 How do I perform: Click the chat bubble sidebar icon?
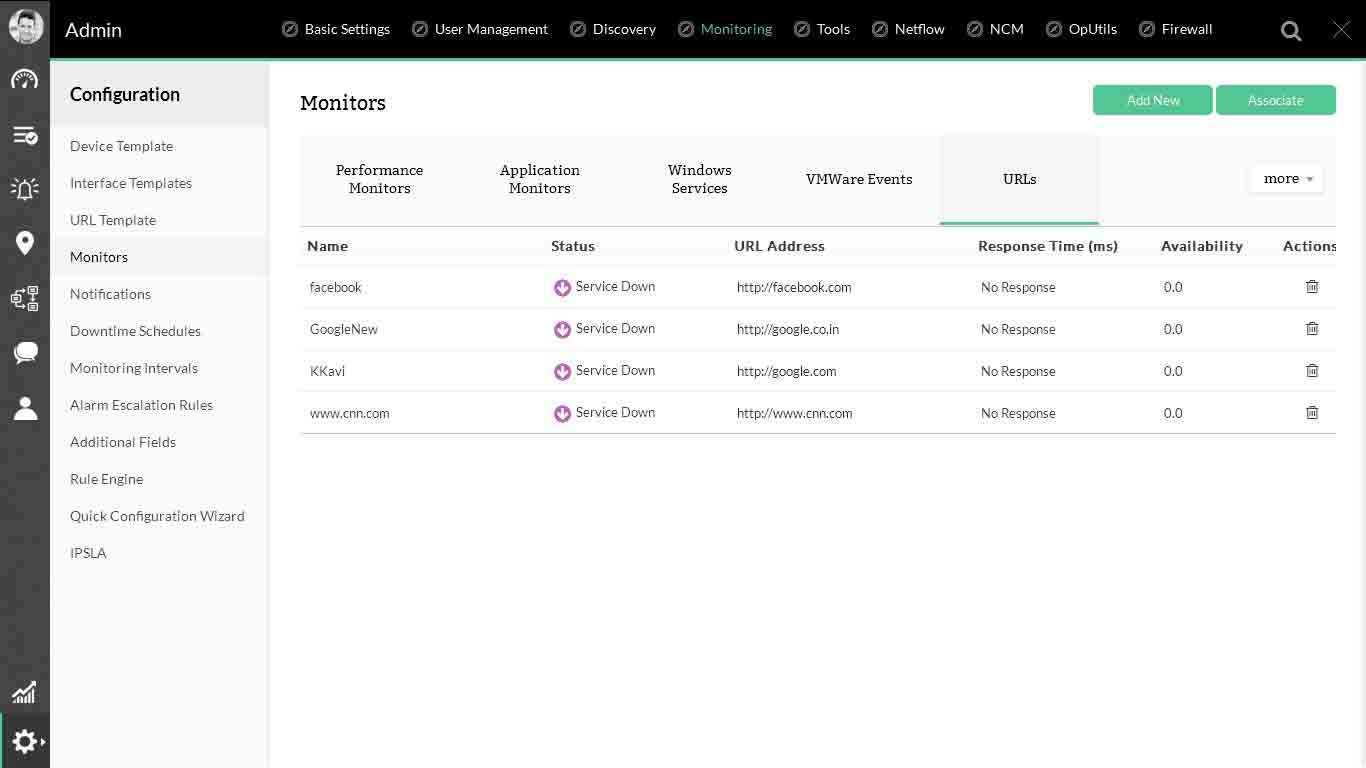(x=25, y=352)
